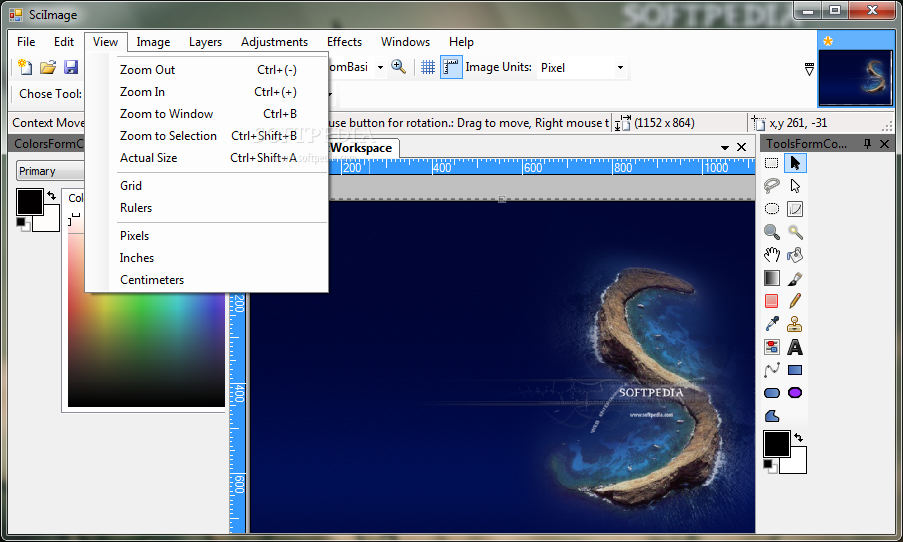
Task: Select the rectangle selection tool
Action: [772, 163]
